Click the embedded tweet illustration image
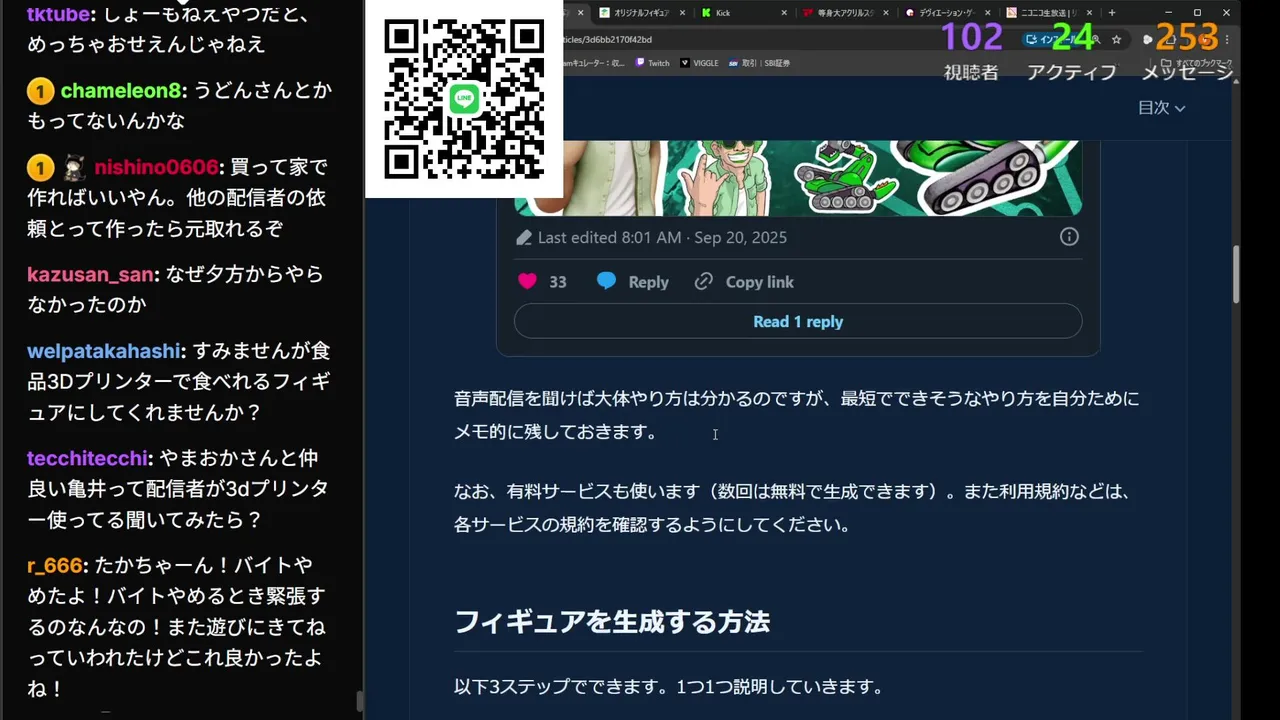Viewport: 1280px width, 720px height. (798, 178)
